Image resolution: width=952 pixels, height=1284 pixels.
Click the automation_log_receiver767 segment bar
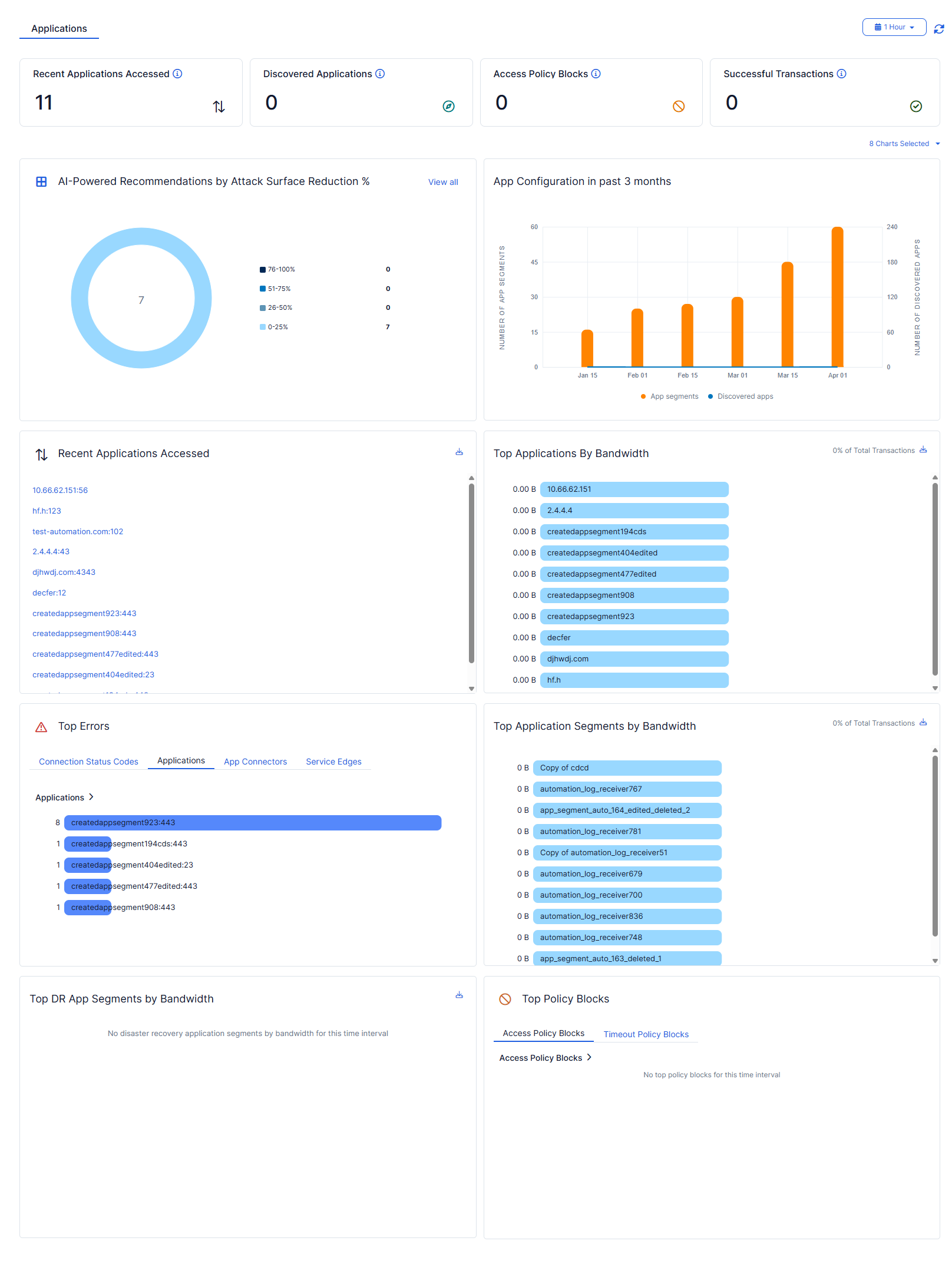pyautogui.click(x=627, y=789)
